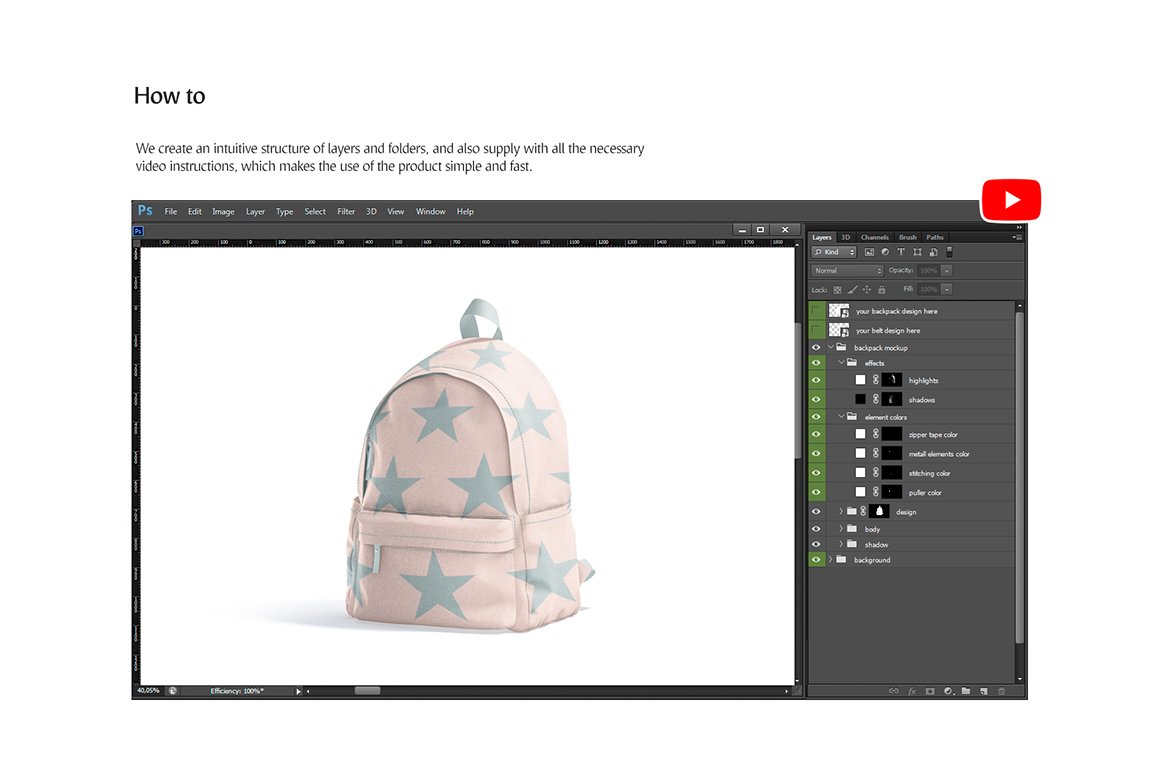
Task: Hide the highlights layer
Action: coord(817,380)
